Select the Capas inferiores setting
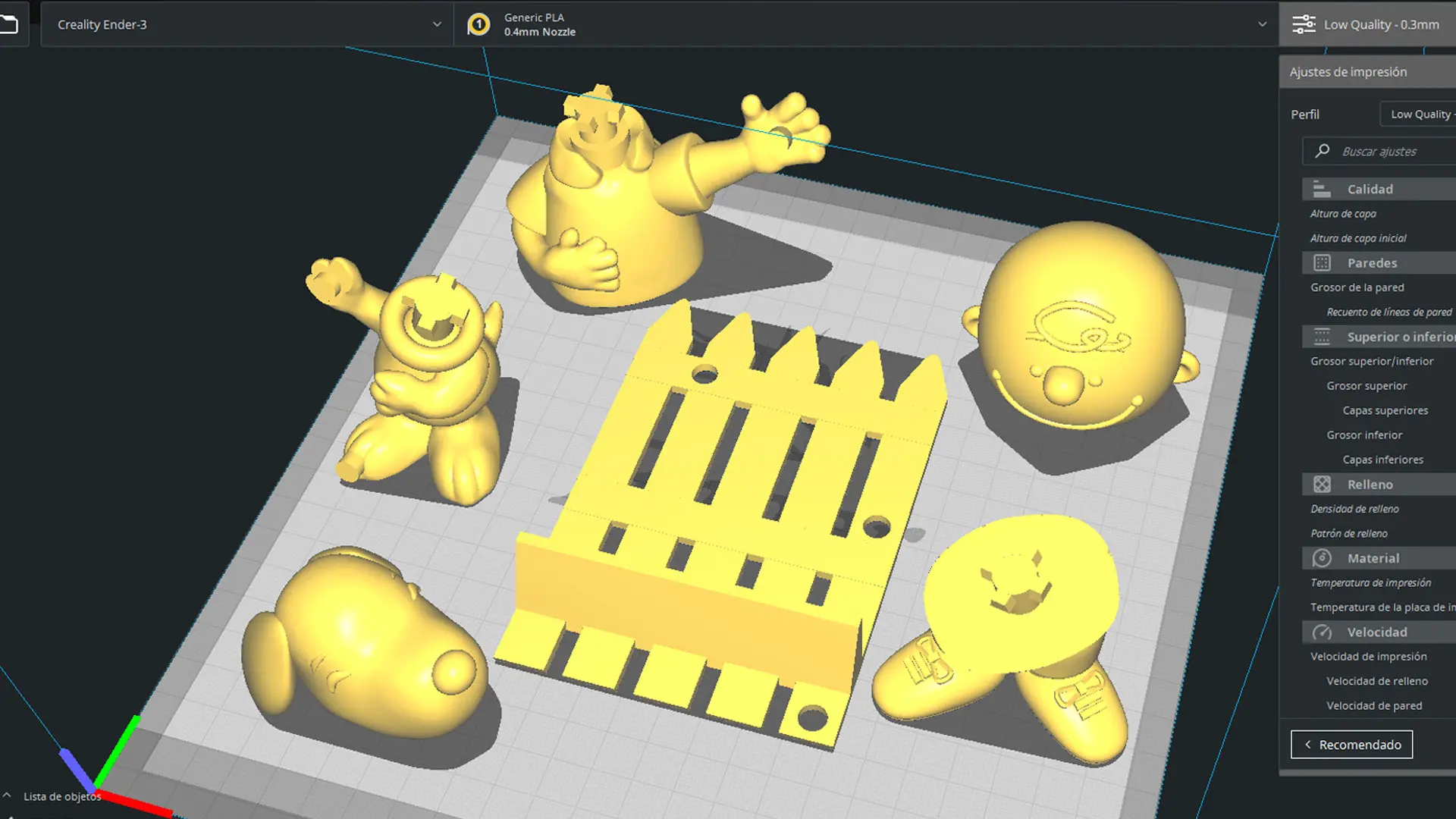 click(1383, 460)
